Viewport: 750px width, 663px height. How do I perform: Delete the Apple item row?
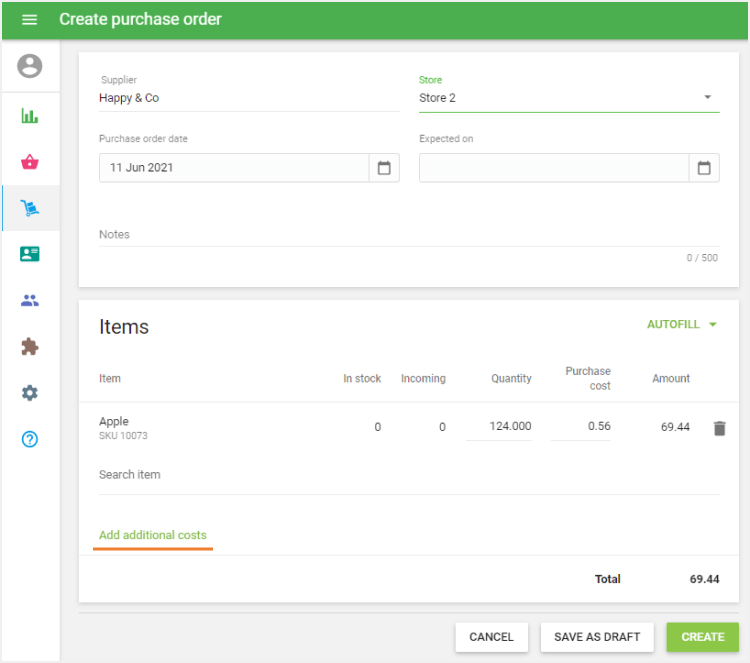click(x=719, y=428)
